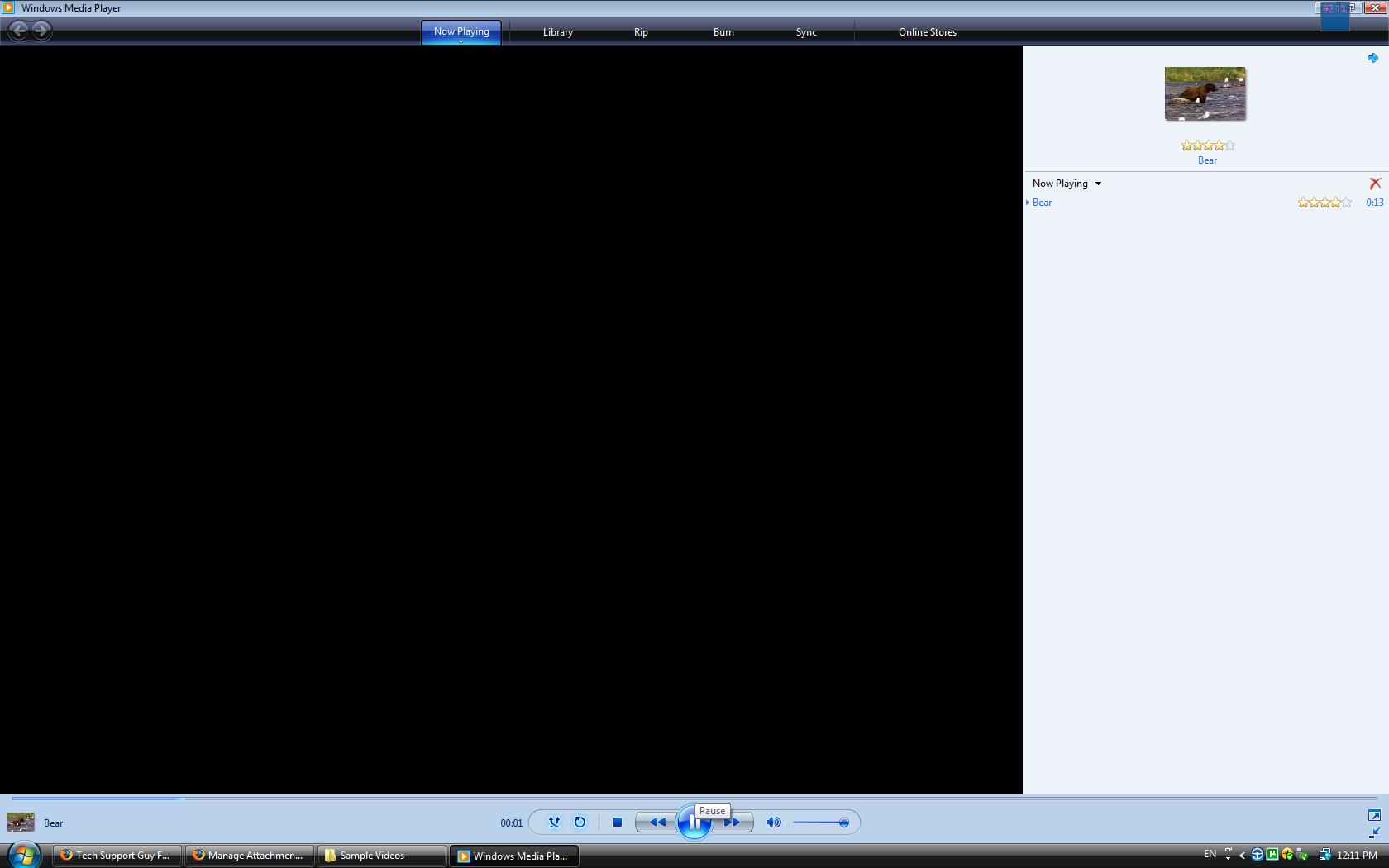Click the Bear title in bottom status area
1389x868 pixels.
click(x=53, y=823)
